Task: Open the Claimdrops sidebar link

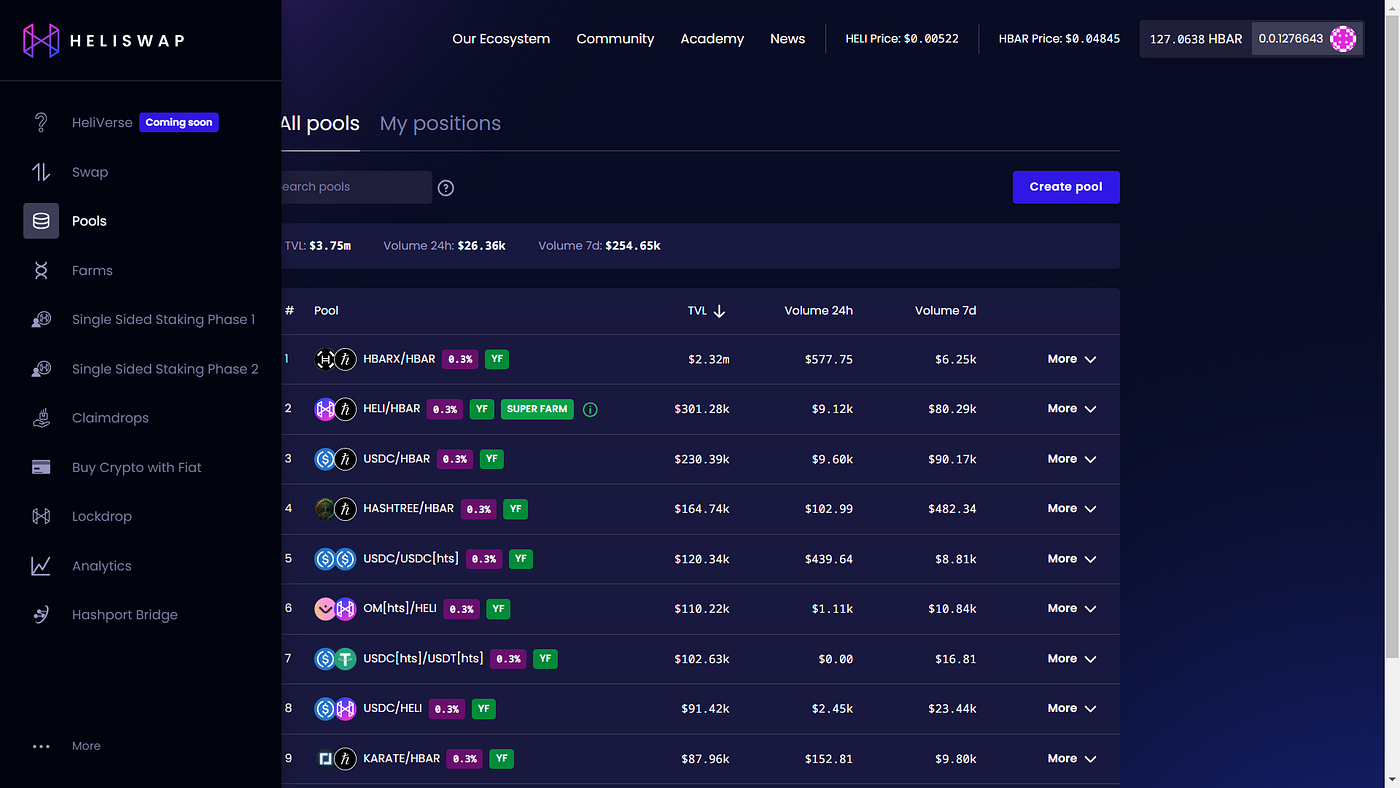Action: coord(110,418)
